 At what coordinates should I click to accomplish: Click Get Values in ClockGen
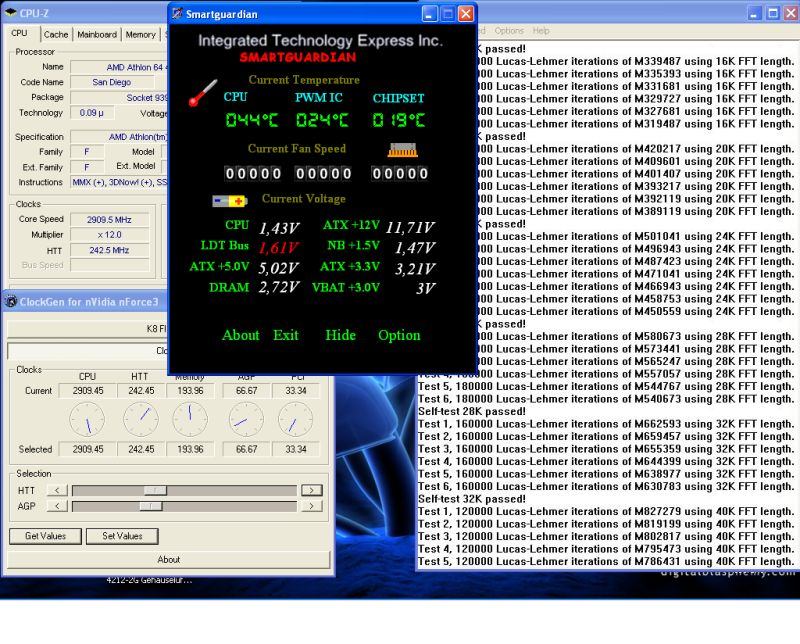point(45,536)
